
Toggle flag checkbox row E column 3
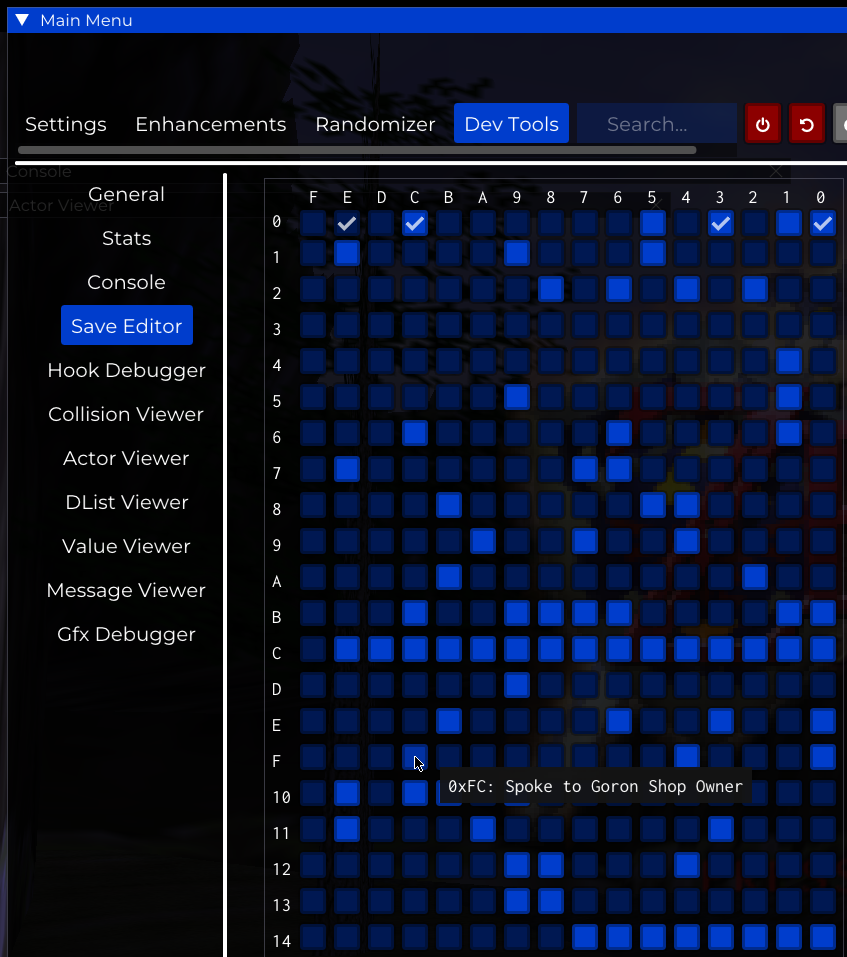click(x=721, y=721)
